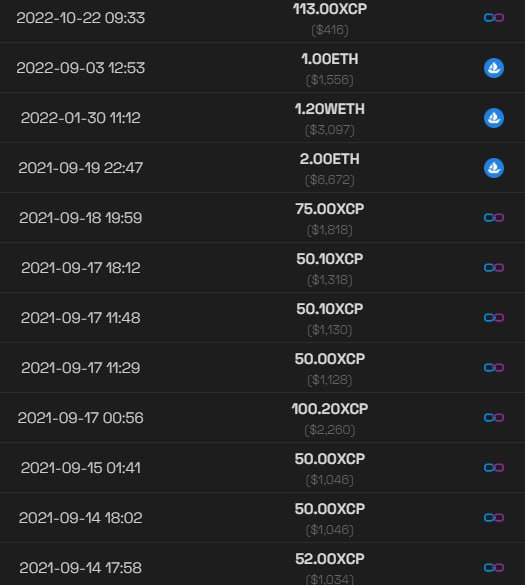Viewport: 525px width, 585px height.
Task: Open chain link for 2021-09-17 11:29 sale
Action: (x=494, y=367)
